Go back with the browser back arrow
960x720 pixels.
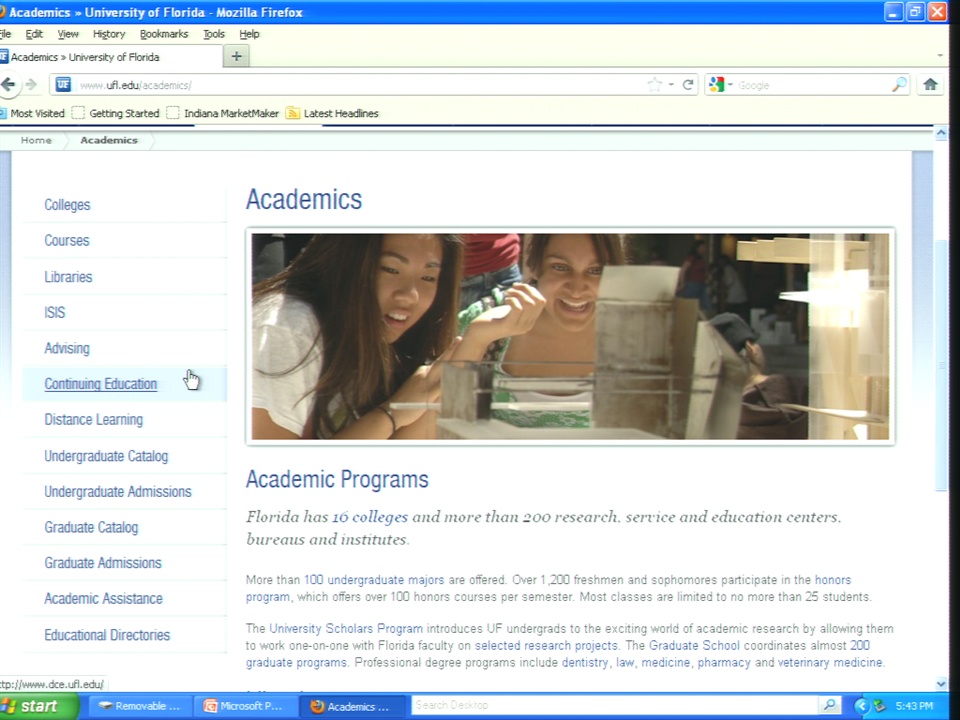pos(9,84)
